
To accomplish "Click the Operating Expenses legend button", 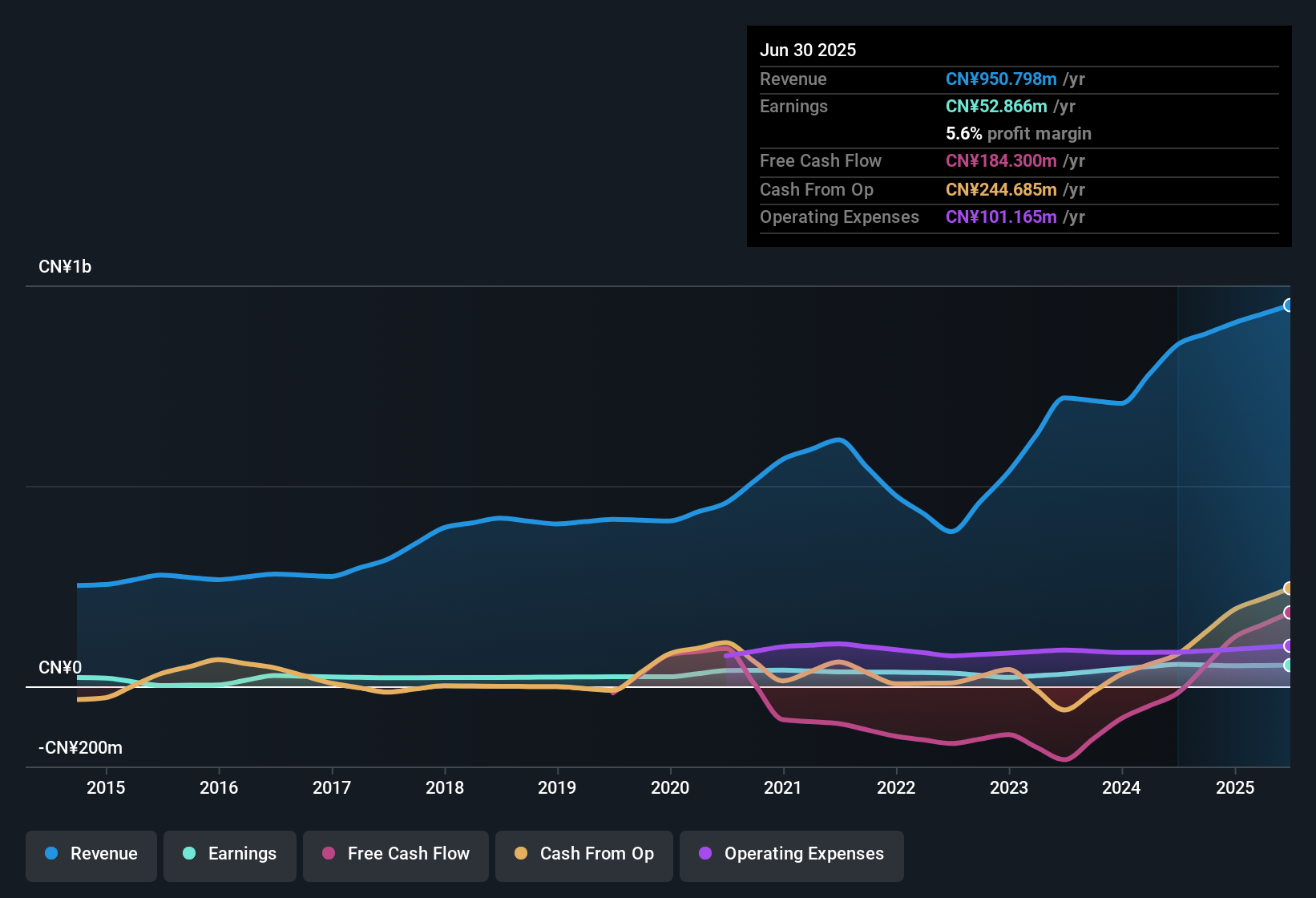I will point(791,855).
